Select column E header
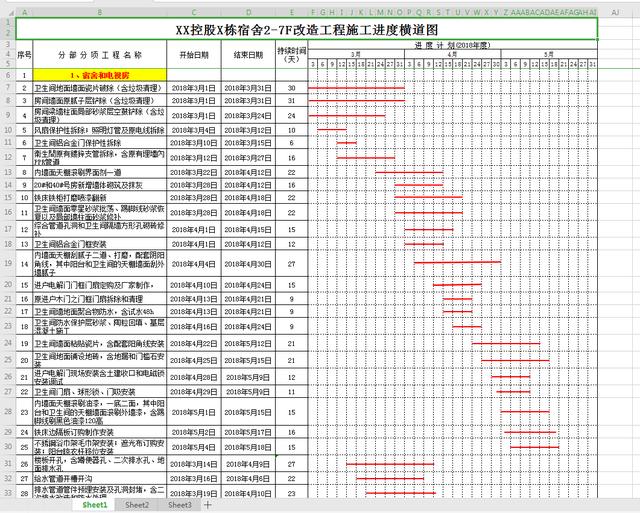The height and width of the screenshot is (513, 640). (x=292, y=13)
